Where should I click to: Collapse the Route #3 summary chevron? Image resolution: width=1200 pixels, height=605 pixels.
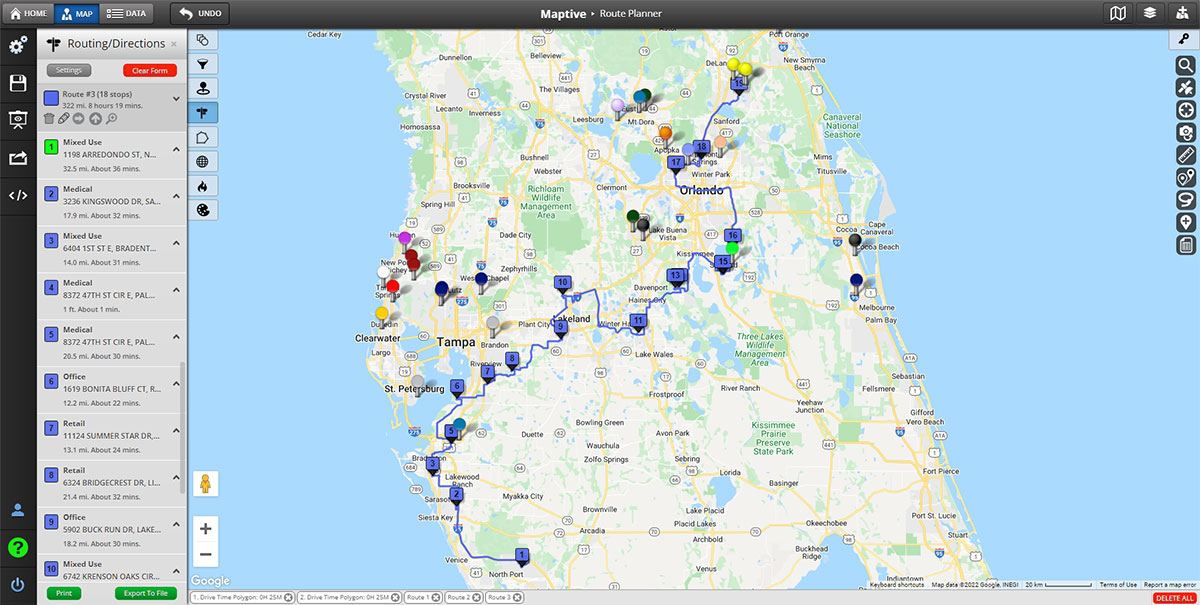coord(176,98)
